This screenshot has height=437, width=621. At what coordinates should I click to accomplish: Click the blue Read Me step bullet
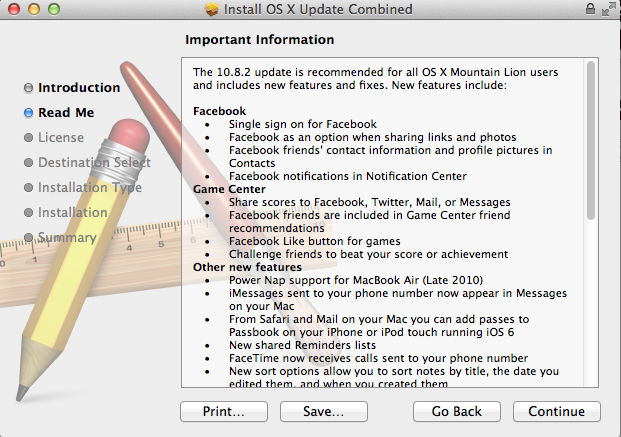point(29,113)
